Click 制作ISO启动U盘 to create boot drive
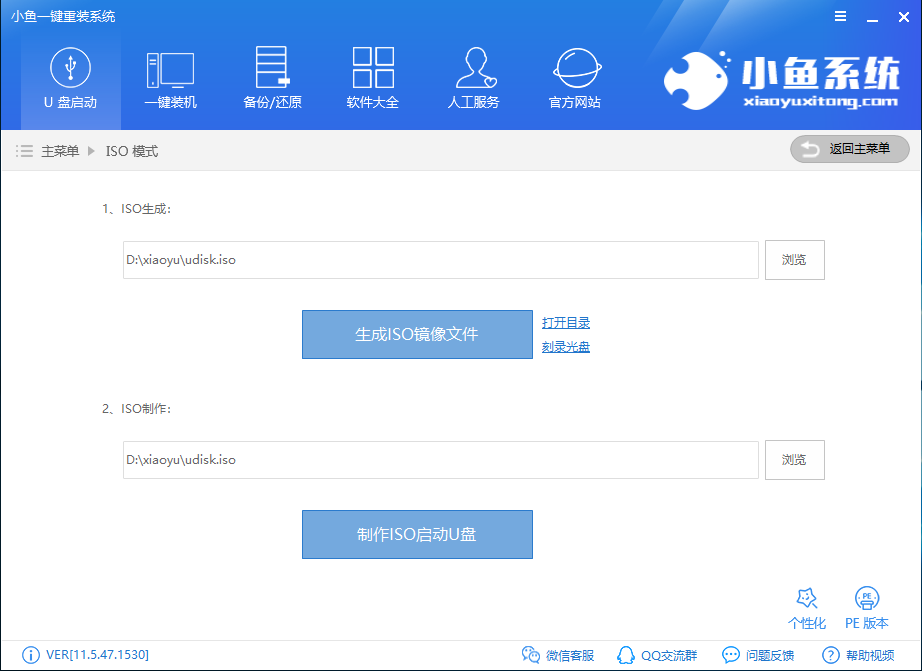This screenshot has width=922, height=671. click(x=417, y=534)
